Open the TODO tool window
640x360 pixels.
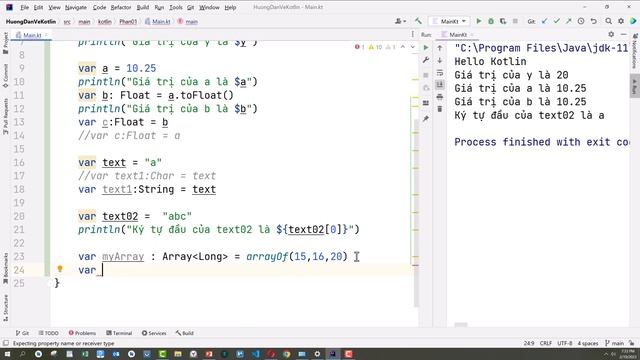(49, 333)
